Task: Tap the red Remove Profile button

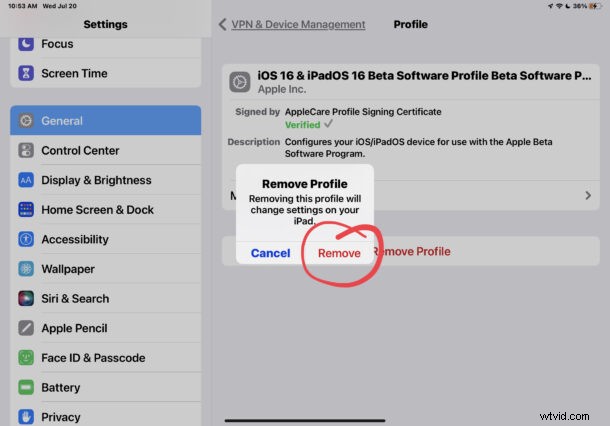Action: pyautogui.click(x=411, y=251)
